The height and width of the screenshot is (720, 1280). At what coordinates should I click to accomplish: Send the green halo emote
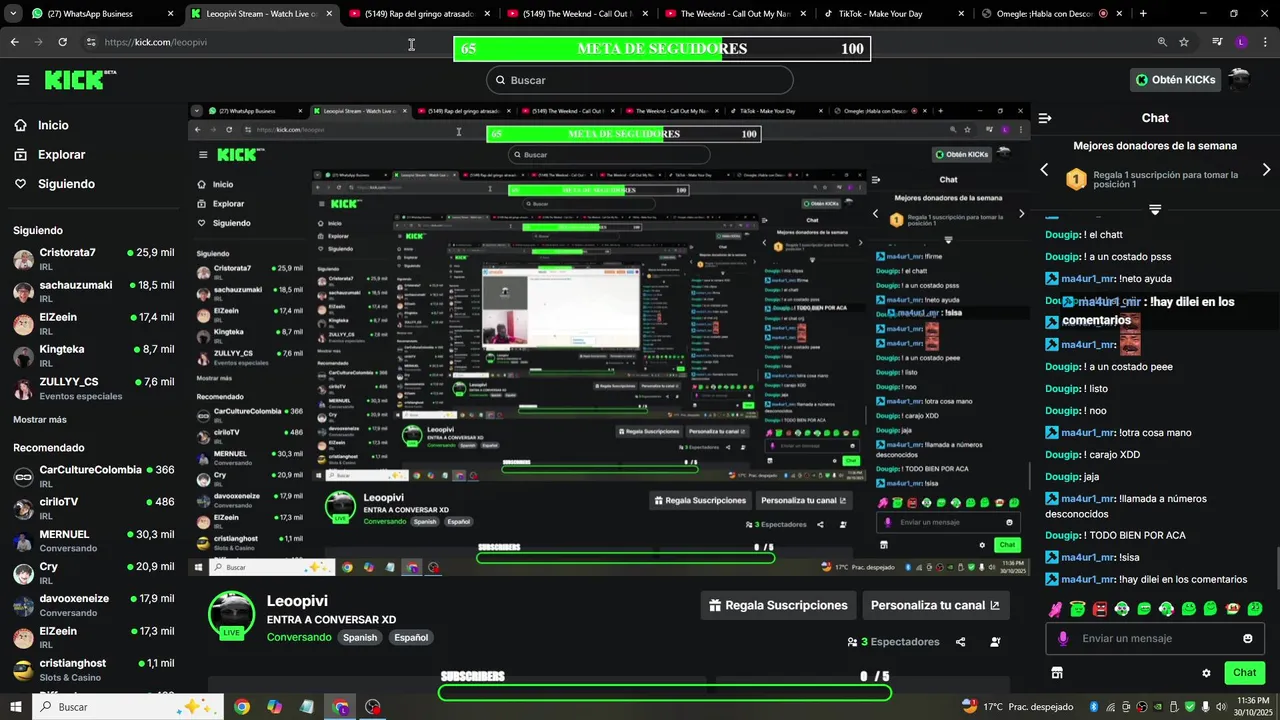[x=1078, y=608]
